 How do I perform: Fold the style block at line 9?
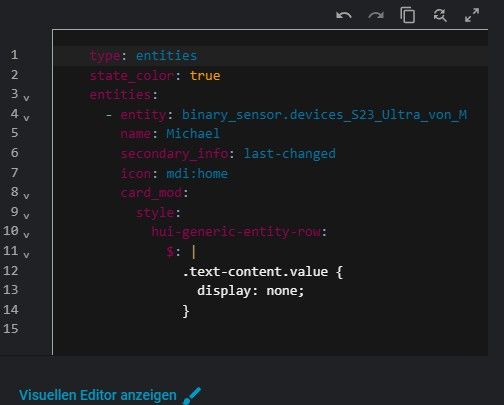point(26,216)
